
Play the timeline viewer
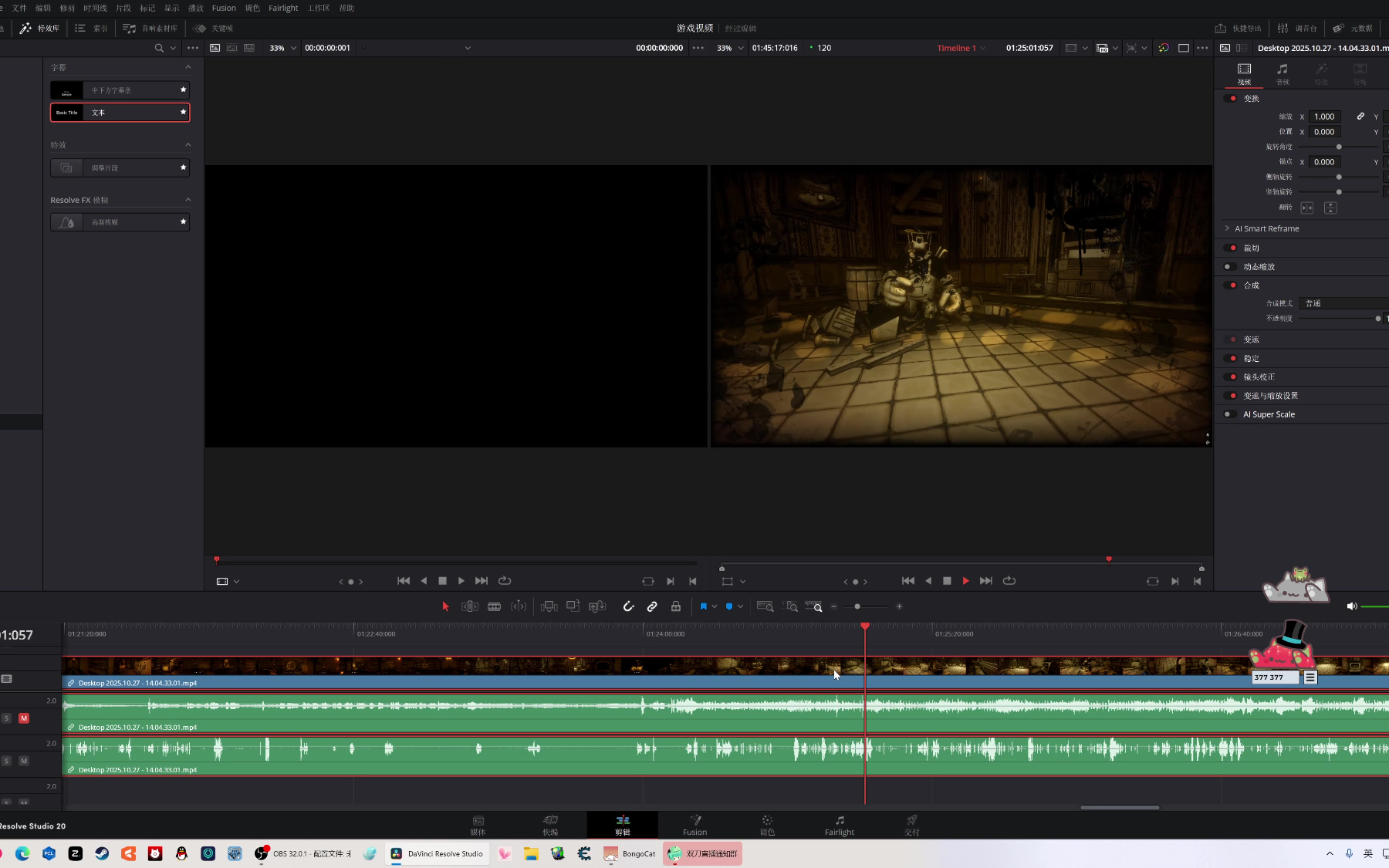(965, 581)
